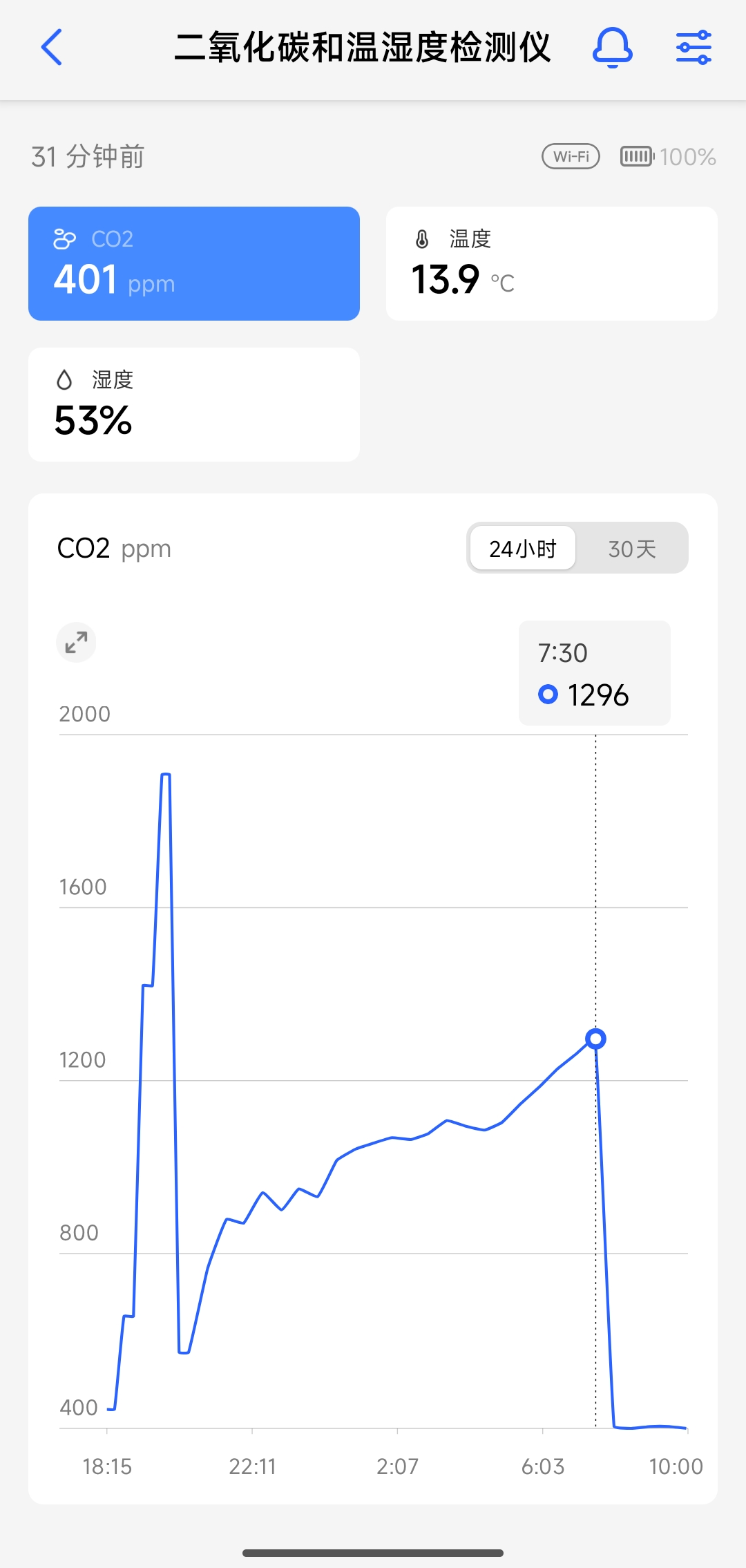Tap the CO2 molecule icon
The image size is (746, 1568).
click(x=64, y=239)
